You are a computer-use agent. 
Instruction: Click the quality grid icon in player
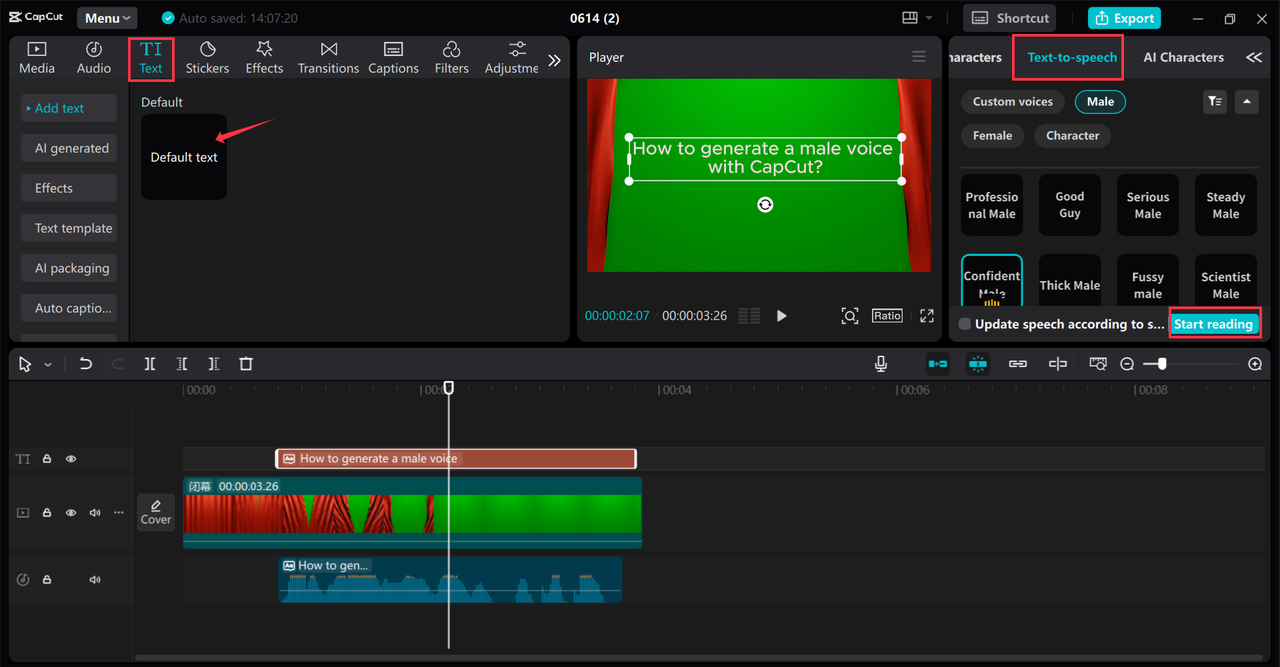pyautogui.click(x=749, y=316)
